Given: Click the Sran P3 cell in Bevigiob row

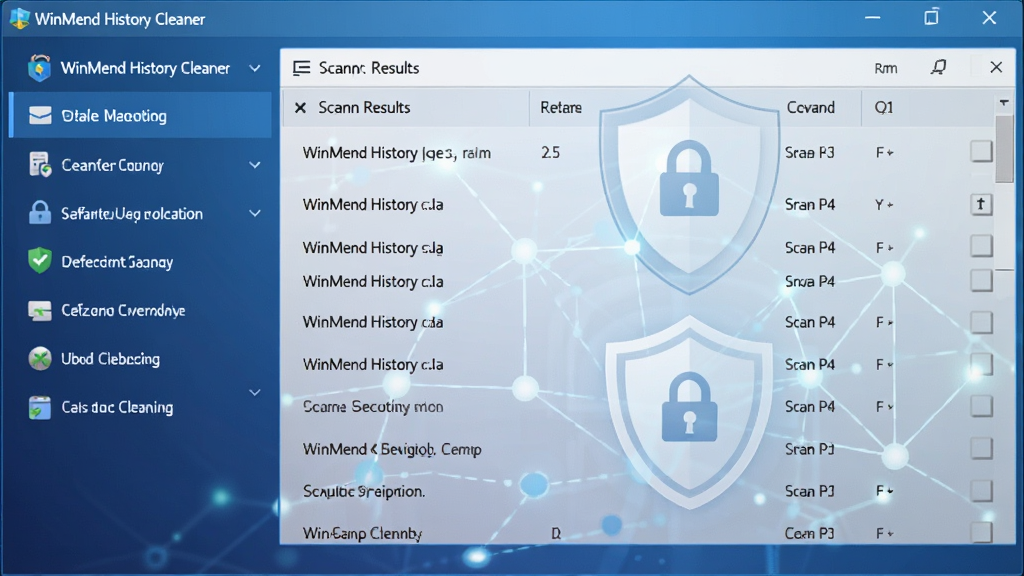Looking at the screenshot, I should tap(810, 449).
